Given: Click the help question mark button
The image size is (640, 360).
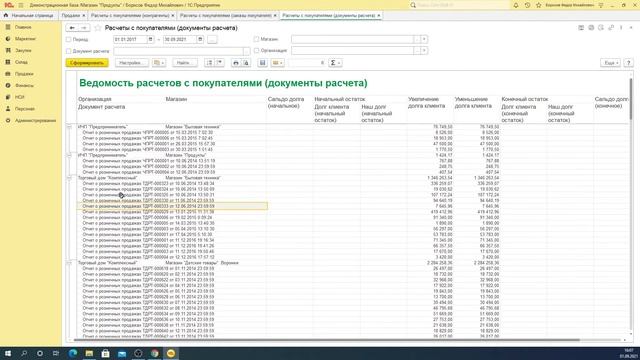Looking at the screenshot, I should (629, 63).
